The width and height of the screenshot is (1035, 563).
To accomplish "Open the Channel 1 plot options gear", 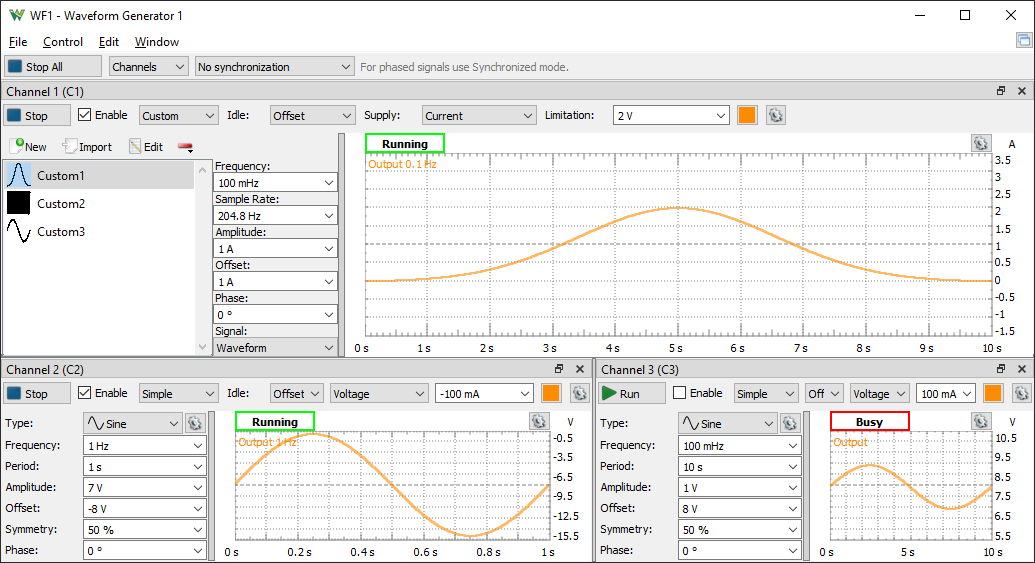I will (x=980, y=143).
